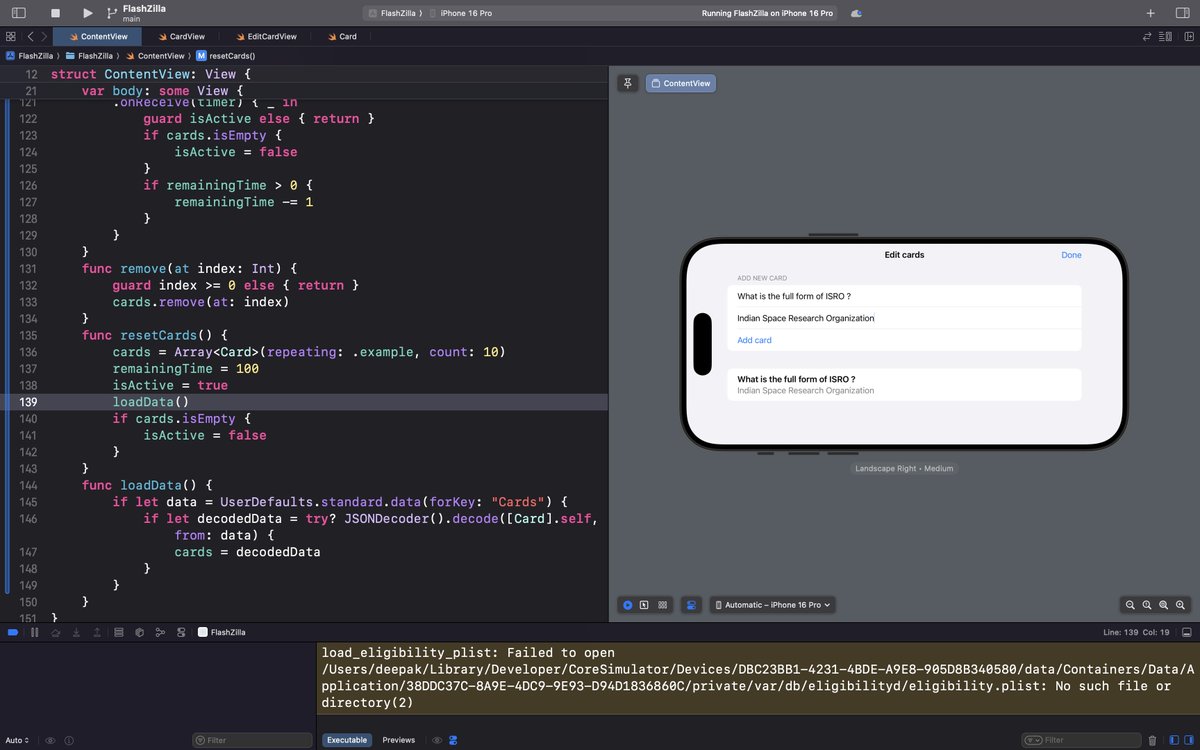Click the swap editor arrows icon

(x=1147, y=36)
